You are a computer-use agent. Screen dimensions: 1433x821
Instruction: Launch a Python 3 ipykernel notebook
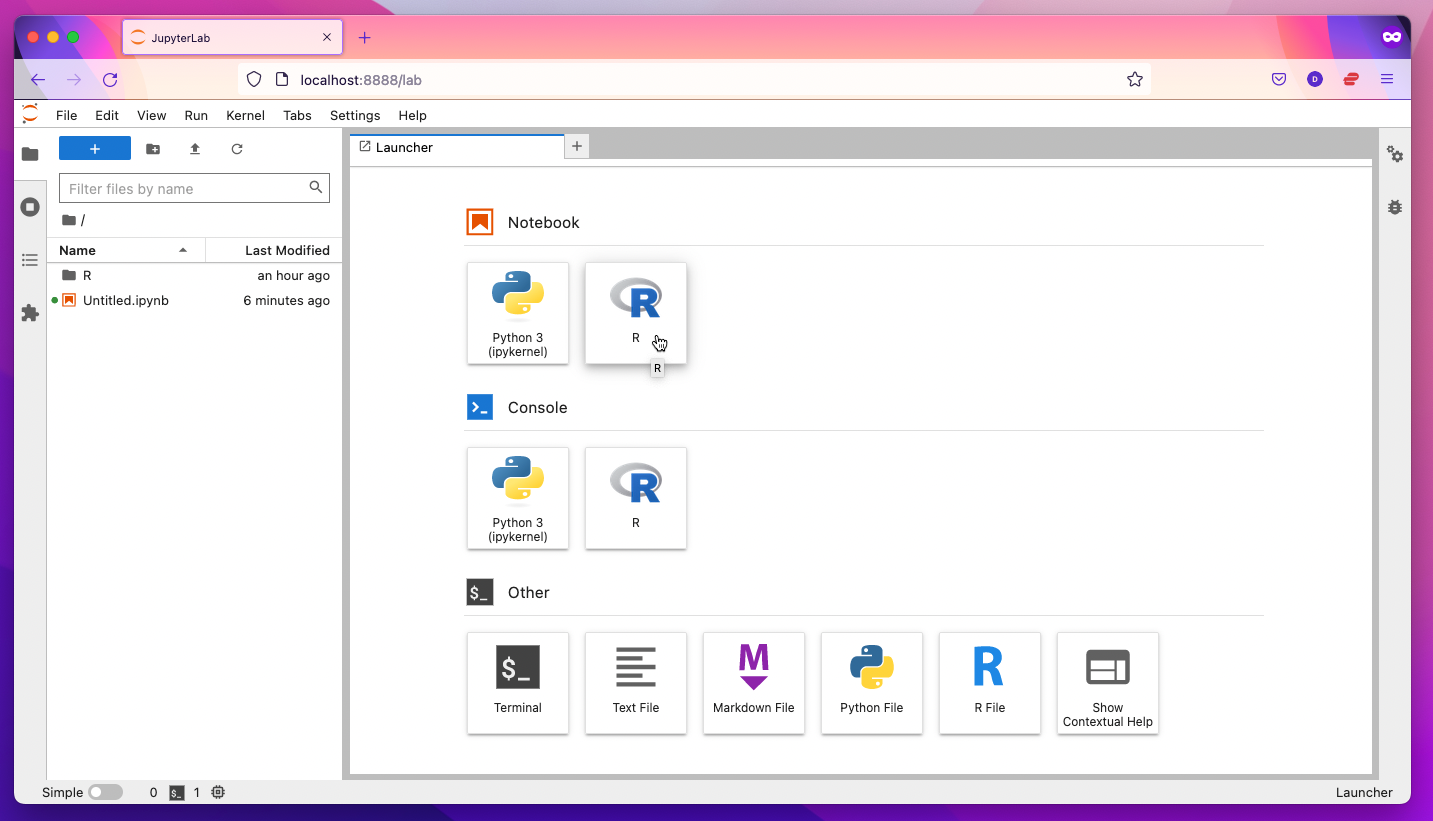click(x=518, y=313)
